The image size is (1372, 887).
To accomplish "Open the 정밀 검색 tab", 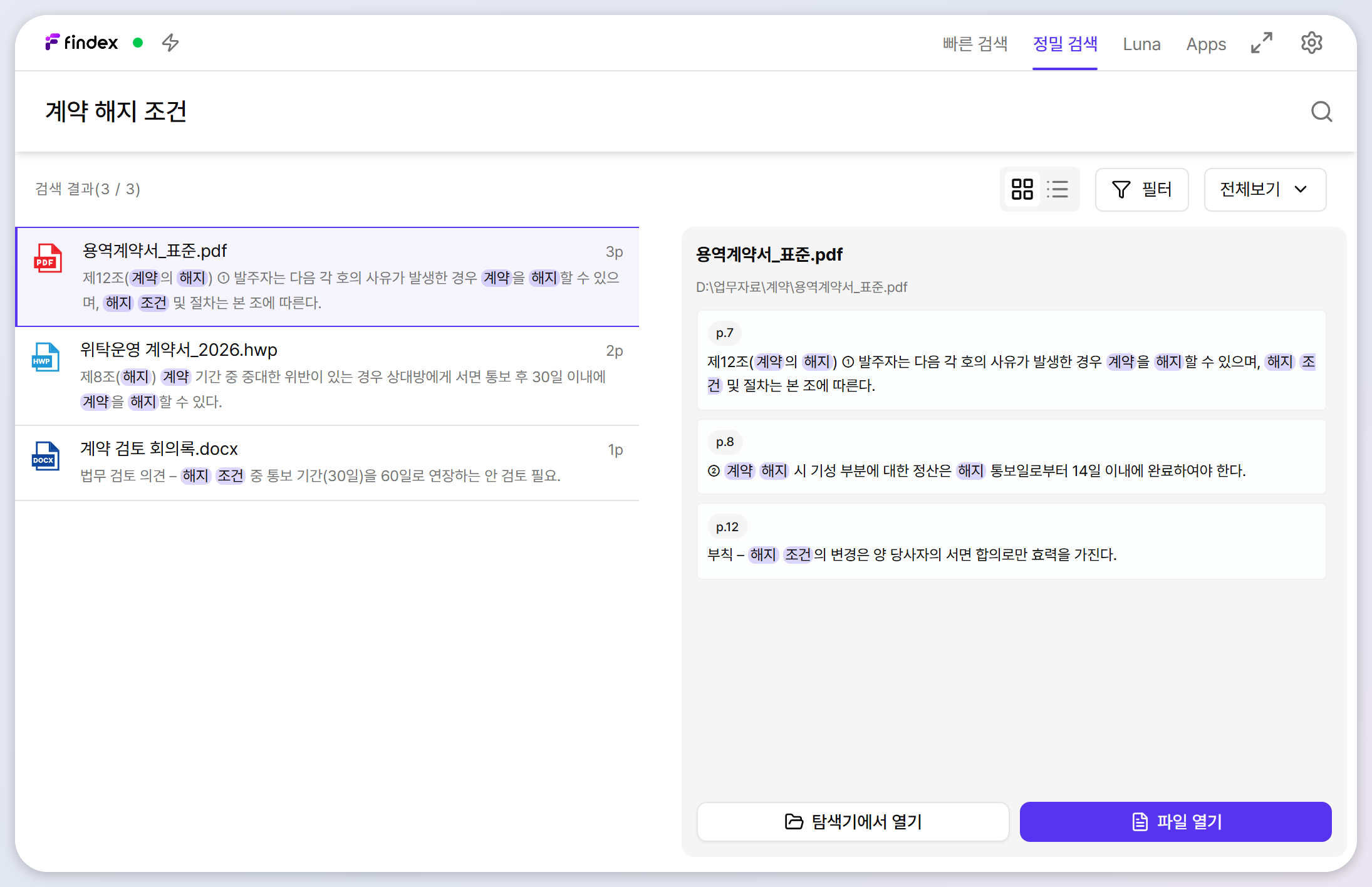I will [1065, 44].
